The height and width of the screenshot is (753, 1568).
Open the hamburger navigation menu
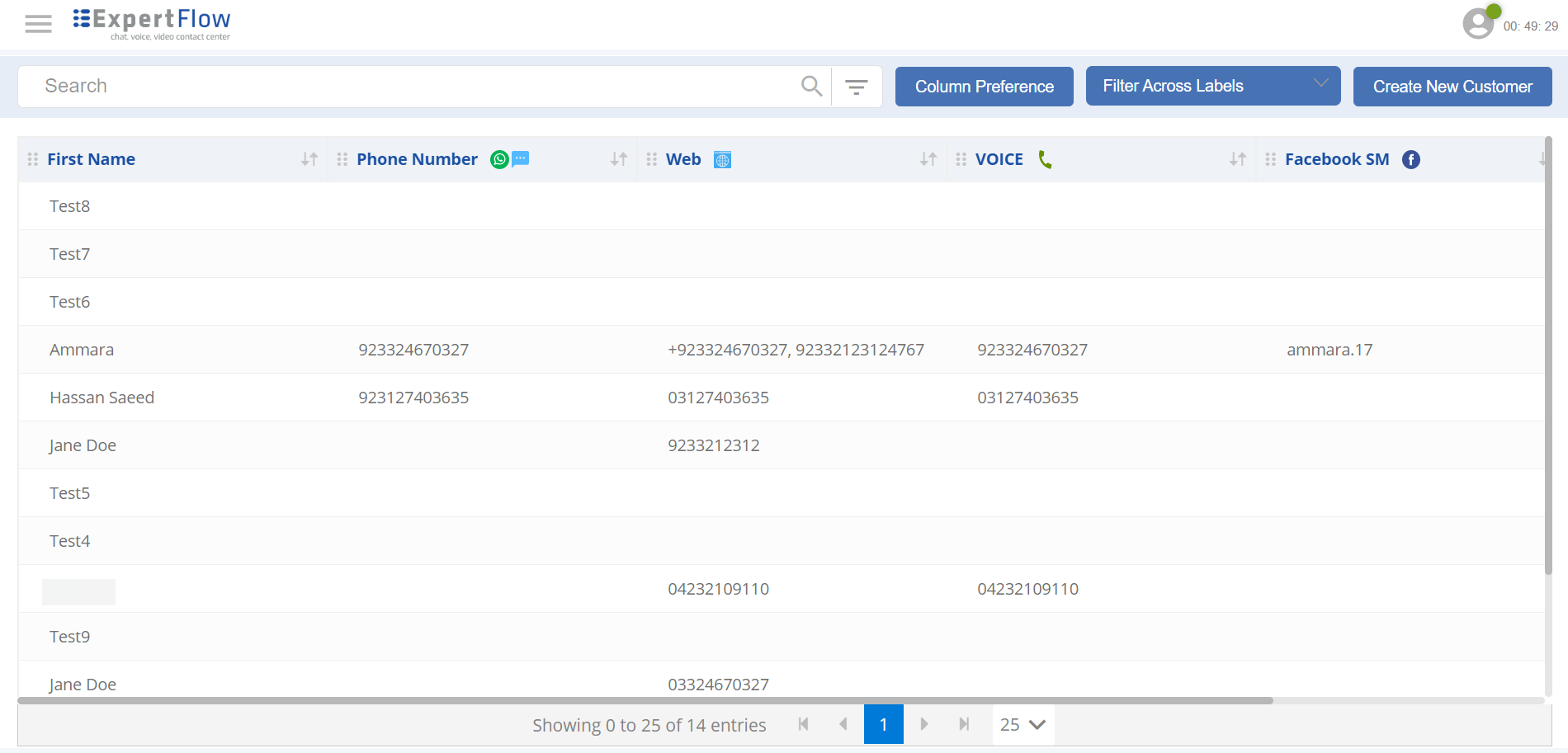pos(38,24)
